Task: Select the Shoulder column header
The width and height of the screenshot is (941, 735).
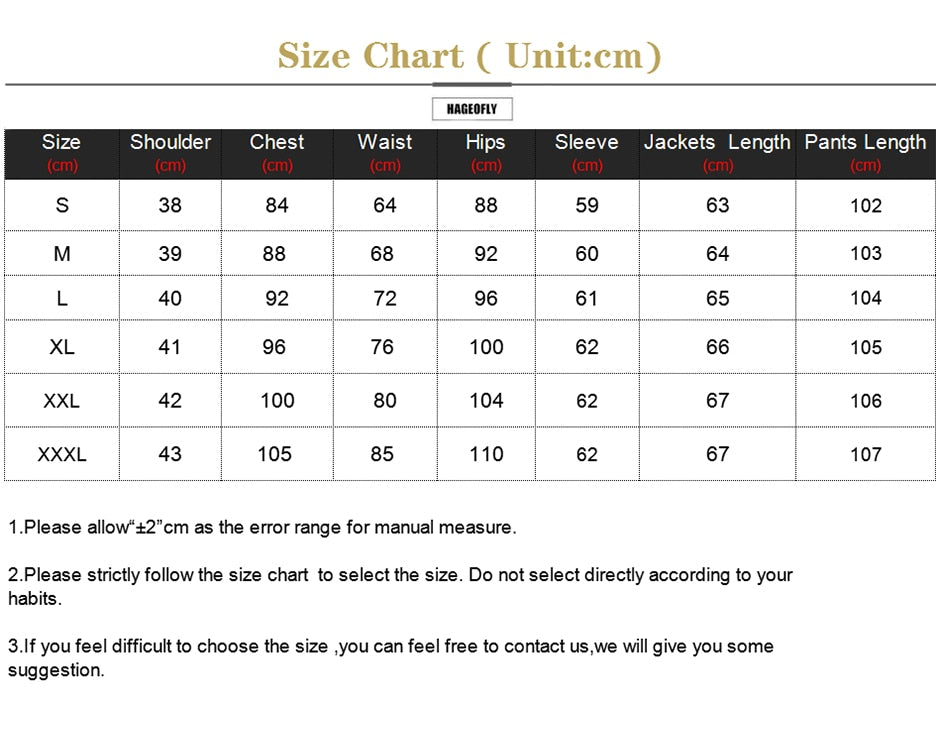Action: [170, 153]
